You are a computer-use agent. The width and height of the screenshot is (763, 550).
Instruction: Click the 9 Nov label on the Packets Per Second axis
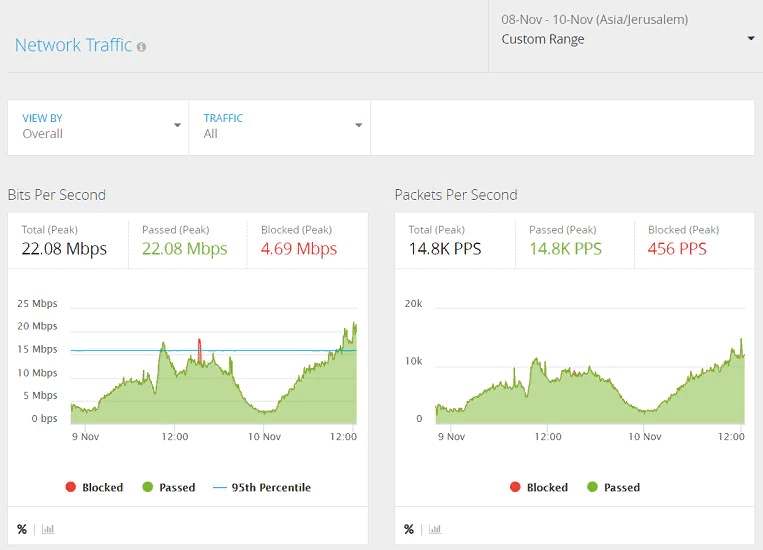tap(451, 436)
